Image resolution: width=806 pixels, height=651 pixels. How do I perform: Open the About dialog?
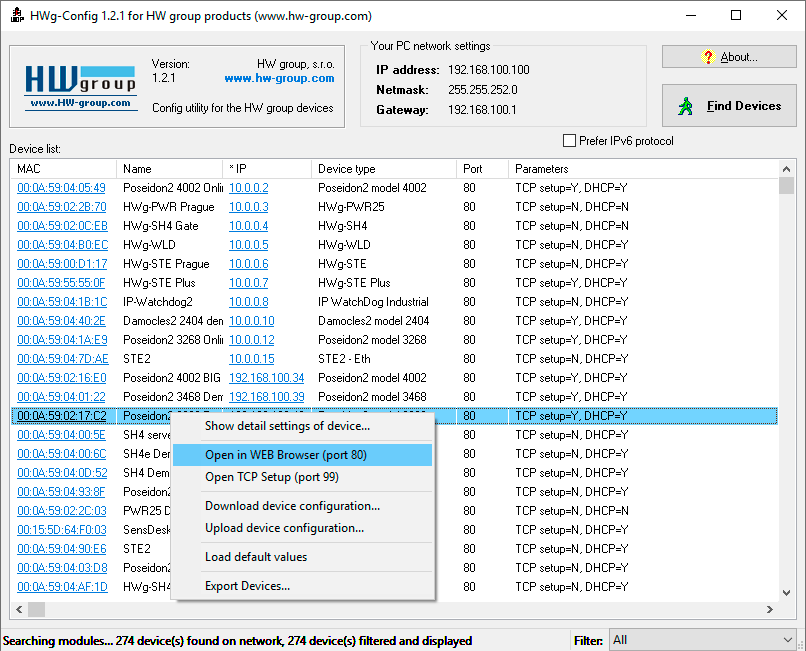point(729,57)
